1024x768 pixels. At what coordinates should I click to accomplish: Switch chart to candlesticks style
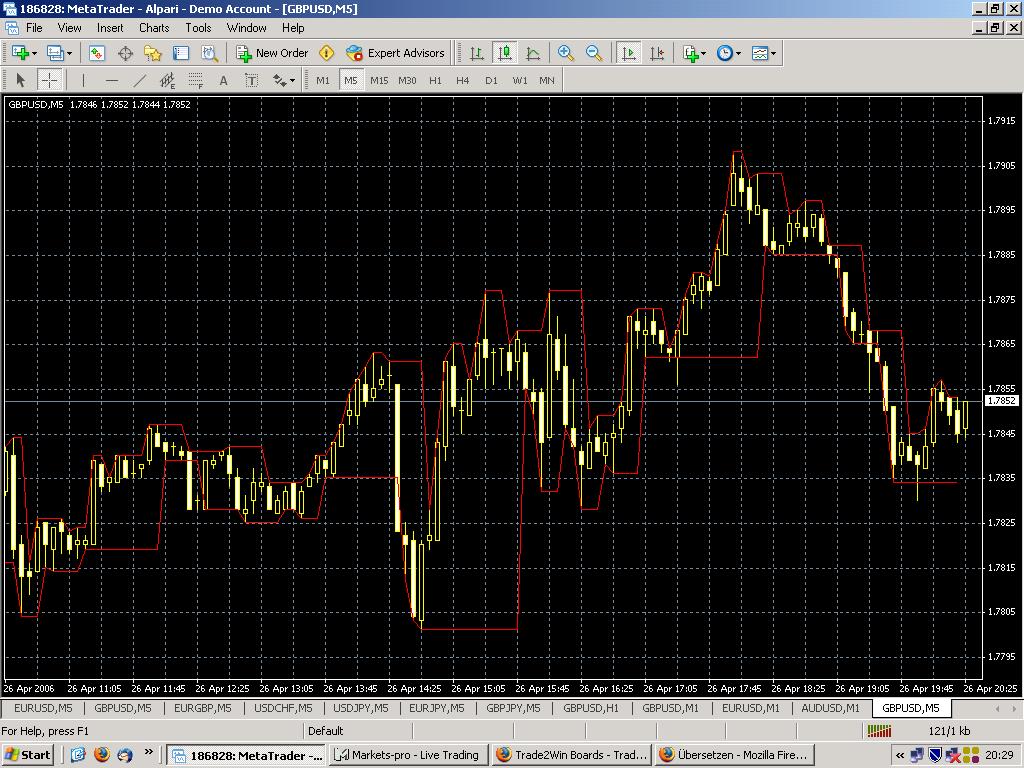click(505, 54)
